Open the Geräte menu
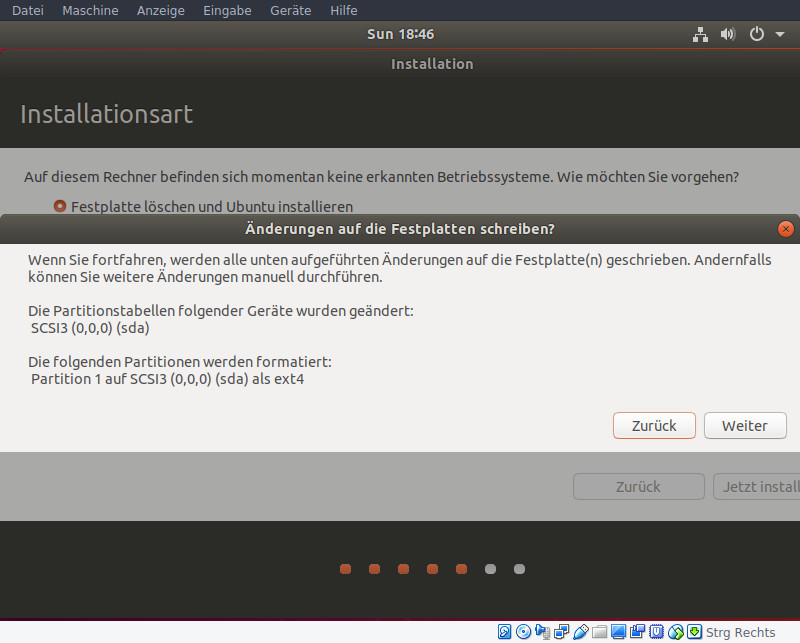800x643 pixels. 290,10
